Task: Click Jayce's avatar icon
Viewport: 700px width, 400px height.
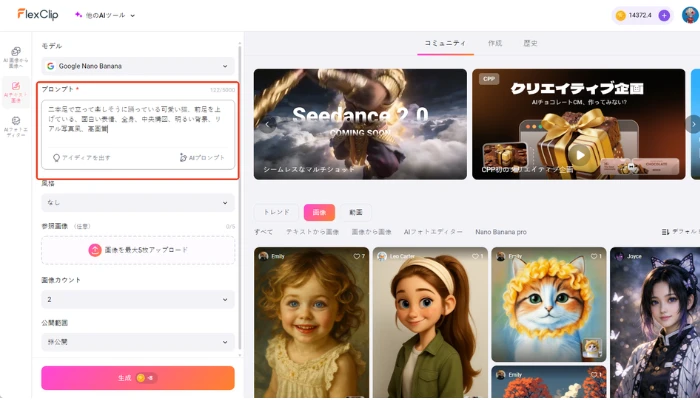Action: pyautogui.click(x=619, y=256)
